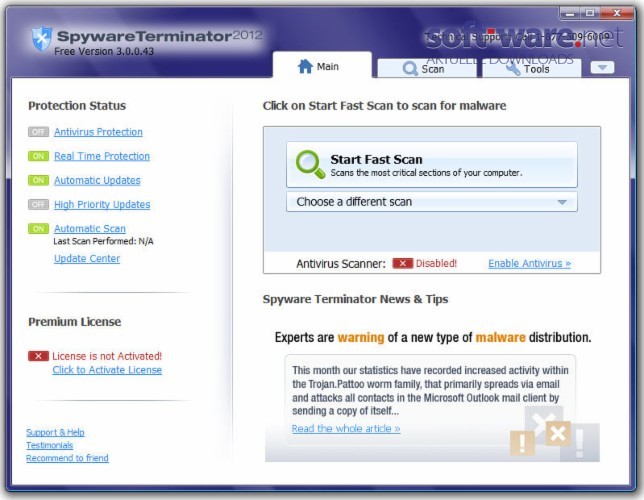Click License is not Activated! text
This screenshot has height=500, width=644.
point(107,356)
